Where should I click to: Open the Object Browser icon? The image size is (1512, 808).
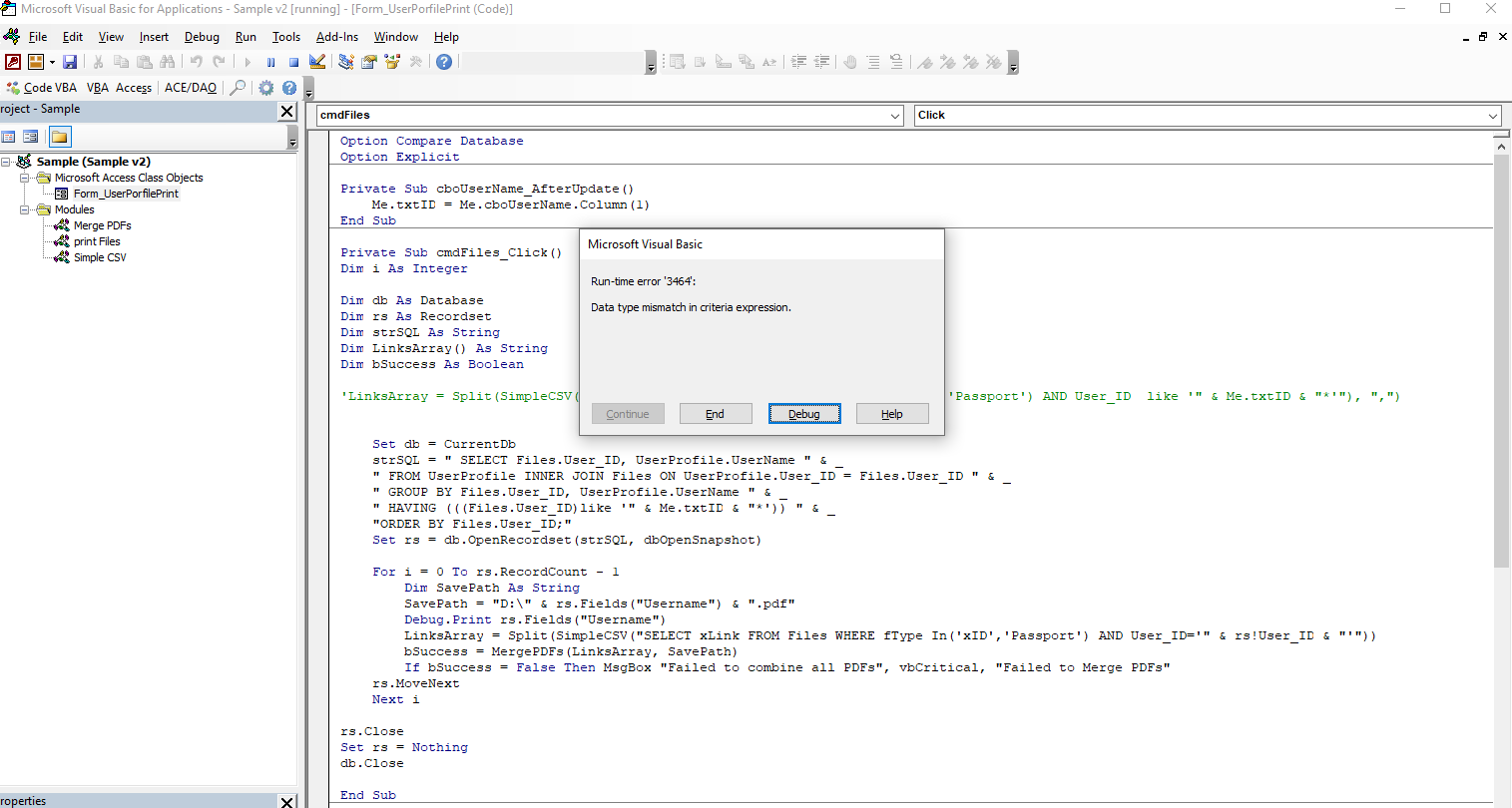tap(392, 62)
